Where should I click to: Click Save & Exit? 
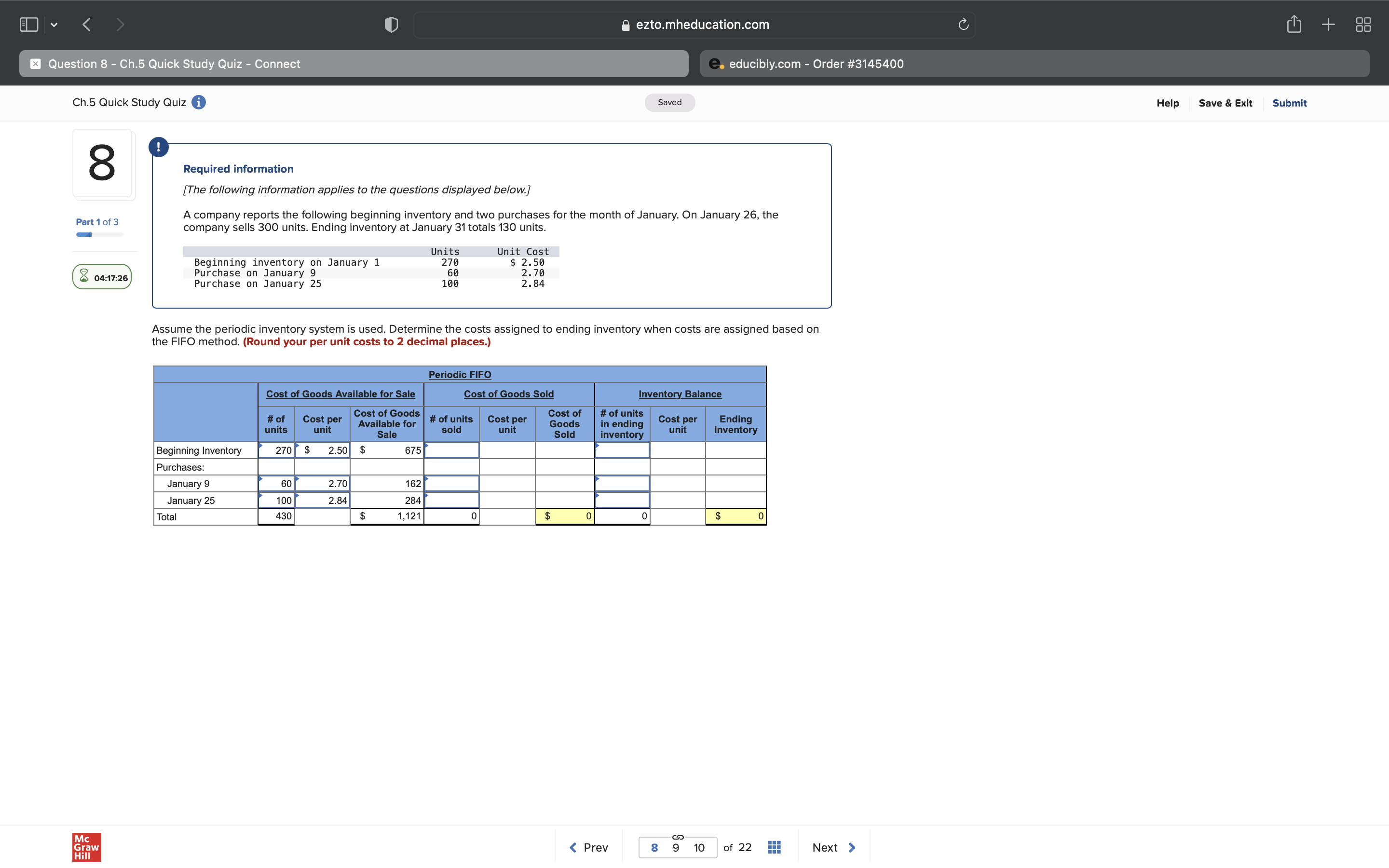pos(1226,103)
